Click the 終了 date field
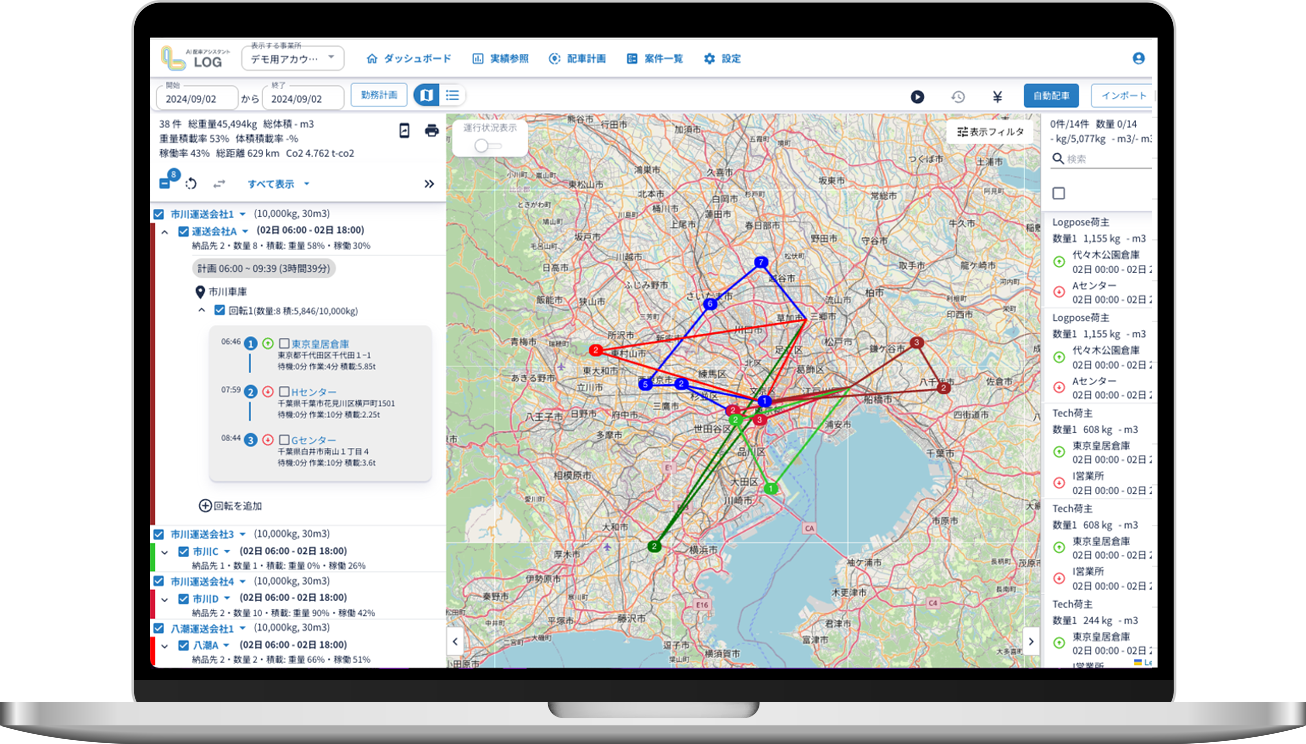Screen dimensions: 1306x744 pyautogui.click(x=304, y=98)
